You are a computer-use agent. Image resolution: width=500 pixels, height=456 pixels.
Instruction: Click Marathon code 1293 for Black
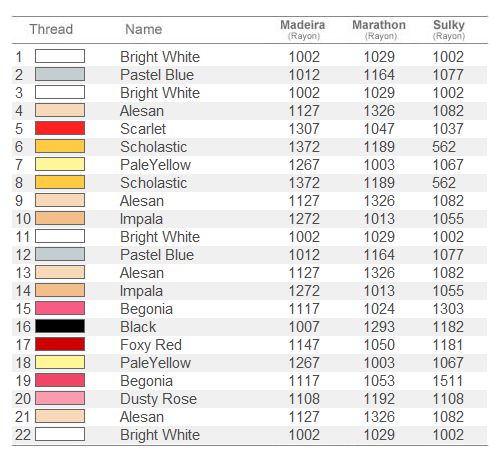tap(379, 327)
